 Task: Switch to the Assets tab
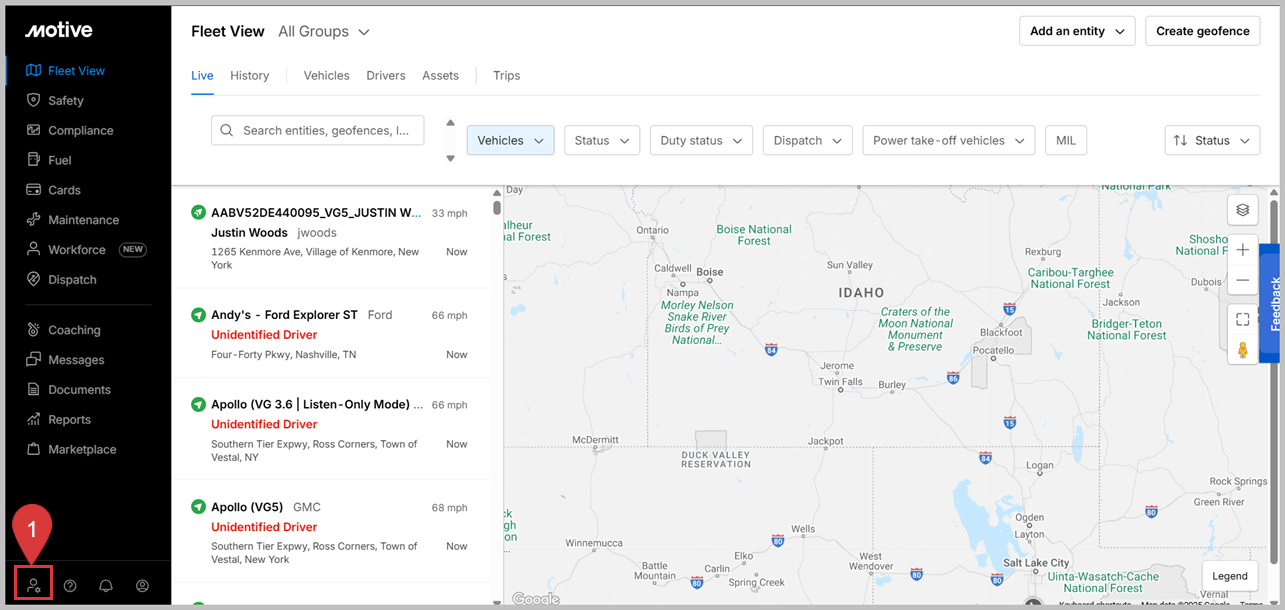coord(440,76)
